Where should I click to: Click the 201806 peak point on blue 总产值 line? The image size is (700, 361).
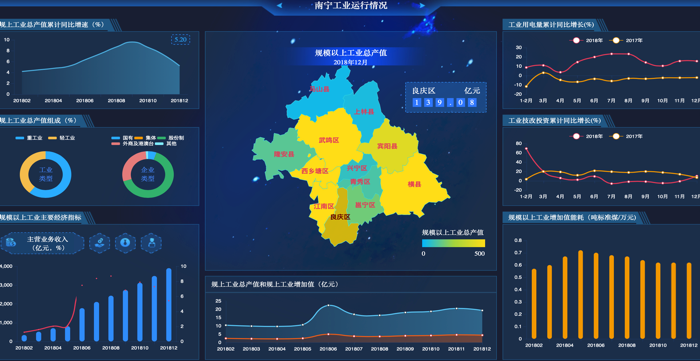coord(329,305)
